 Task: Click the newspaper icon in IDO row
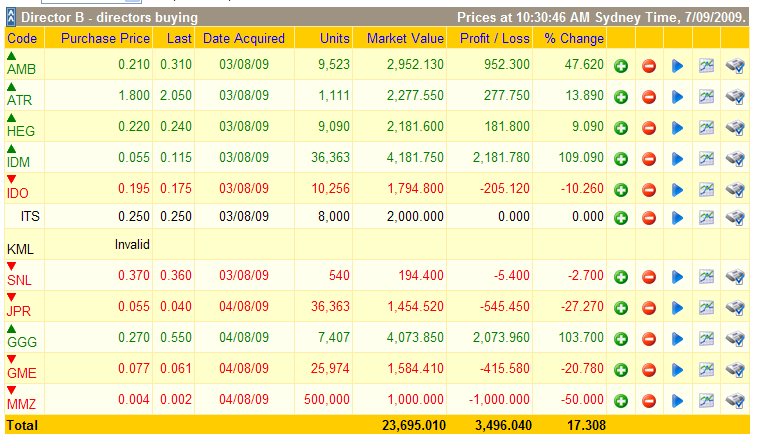(x=735, y=190)
